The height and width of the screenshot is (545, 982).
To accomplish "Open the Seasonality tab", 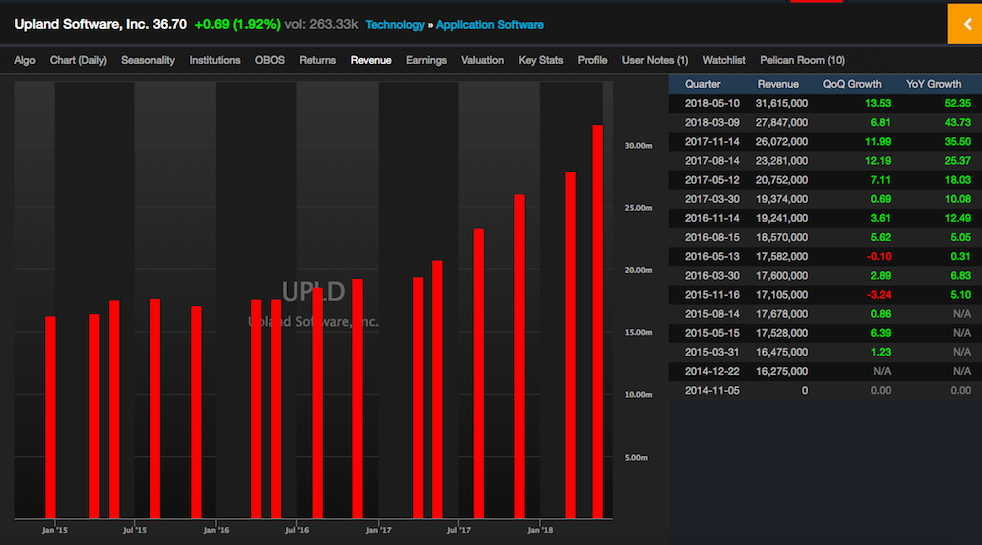I will tap(148, 60).
